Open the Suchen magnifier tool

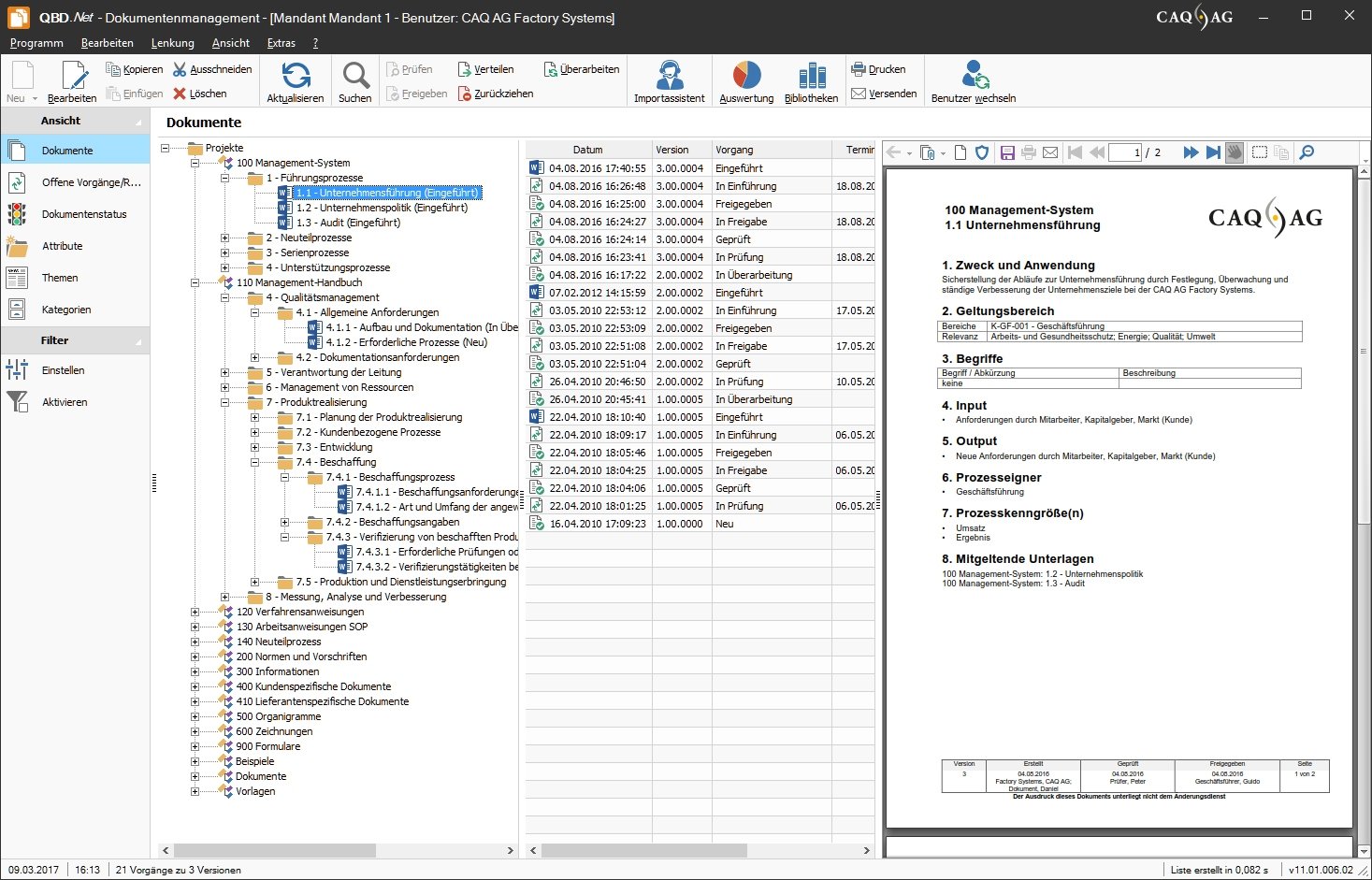click(354, 76)
